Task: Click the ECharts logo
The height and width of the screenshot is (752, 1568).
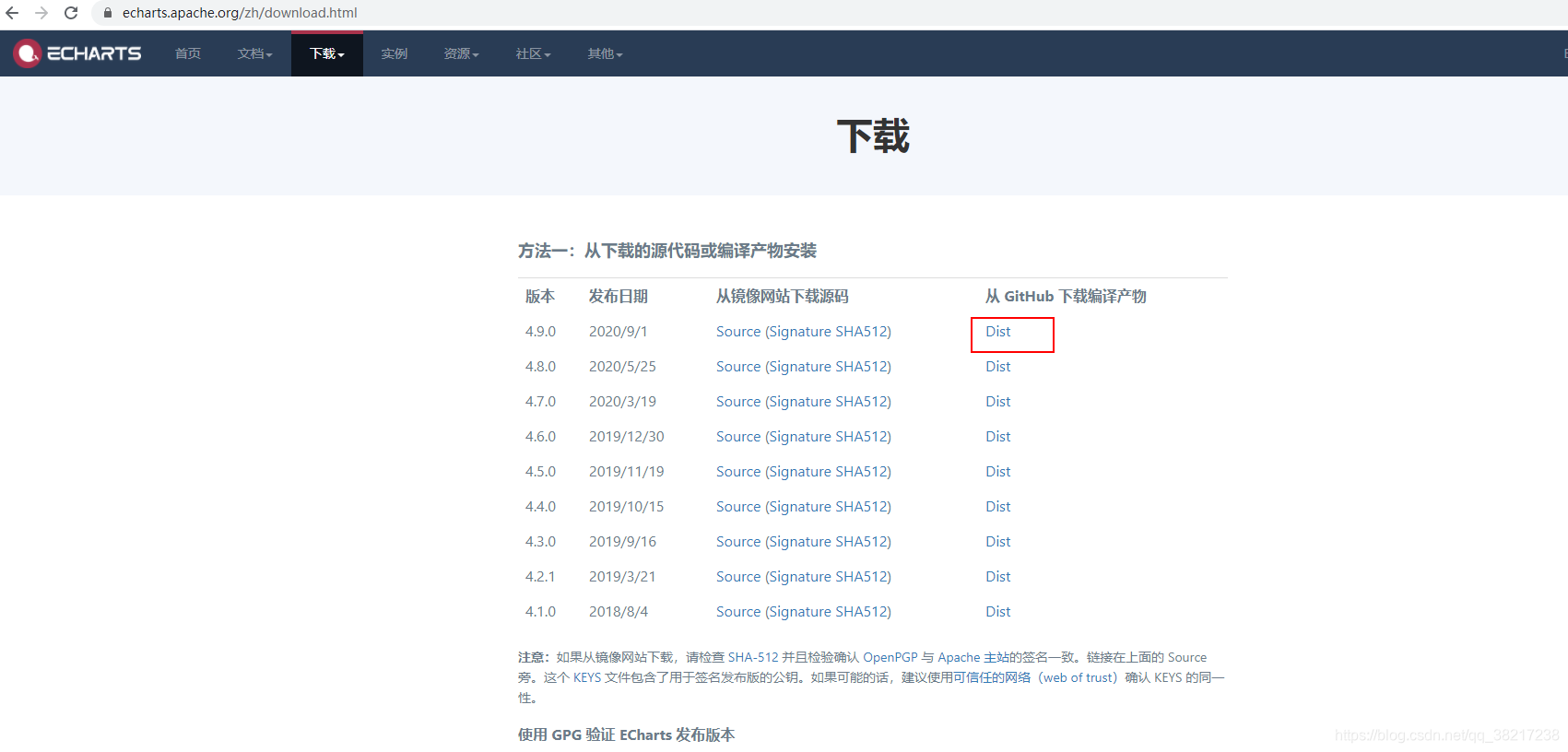Action: click(x=77, y=53)
